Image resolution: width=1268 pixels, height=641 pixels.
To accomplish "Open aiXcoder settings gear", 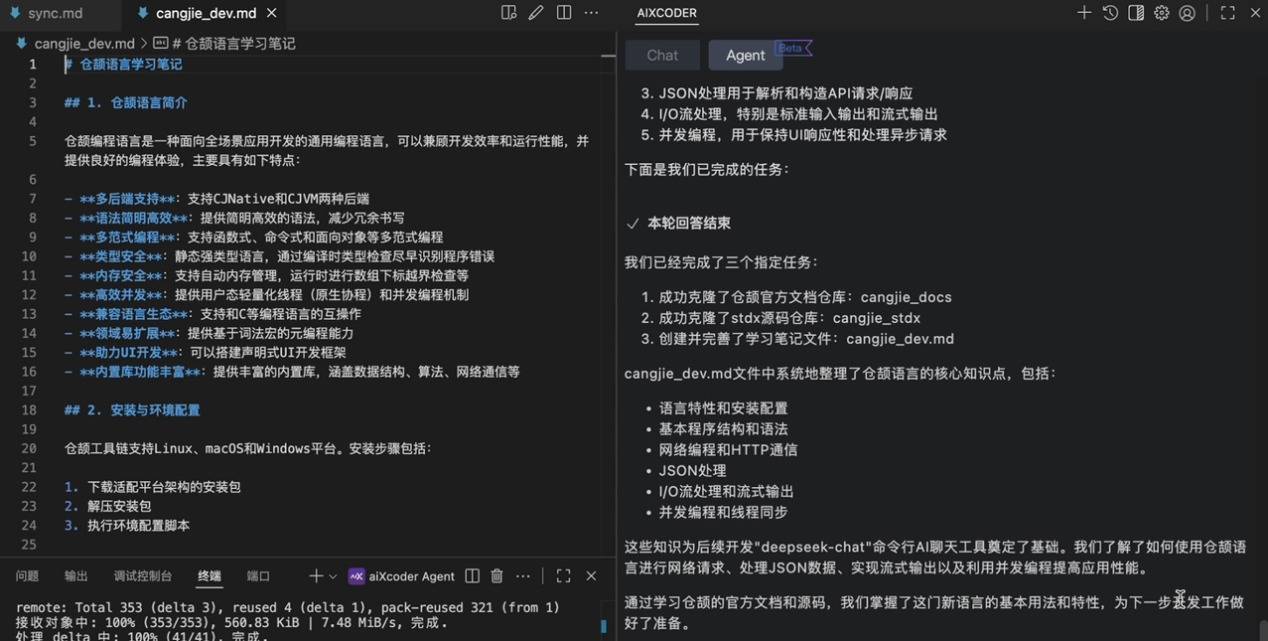I will (1161, 13).
